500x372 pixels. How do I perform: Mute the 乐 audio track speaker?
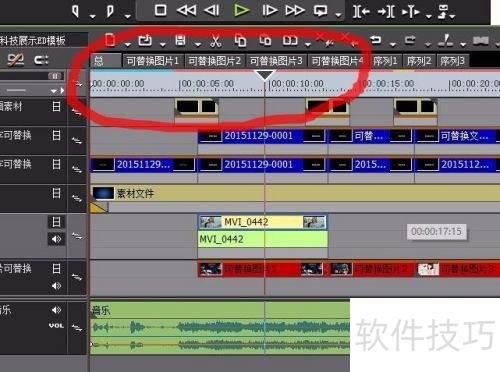tap(56, 310)
